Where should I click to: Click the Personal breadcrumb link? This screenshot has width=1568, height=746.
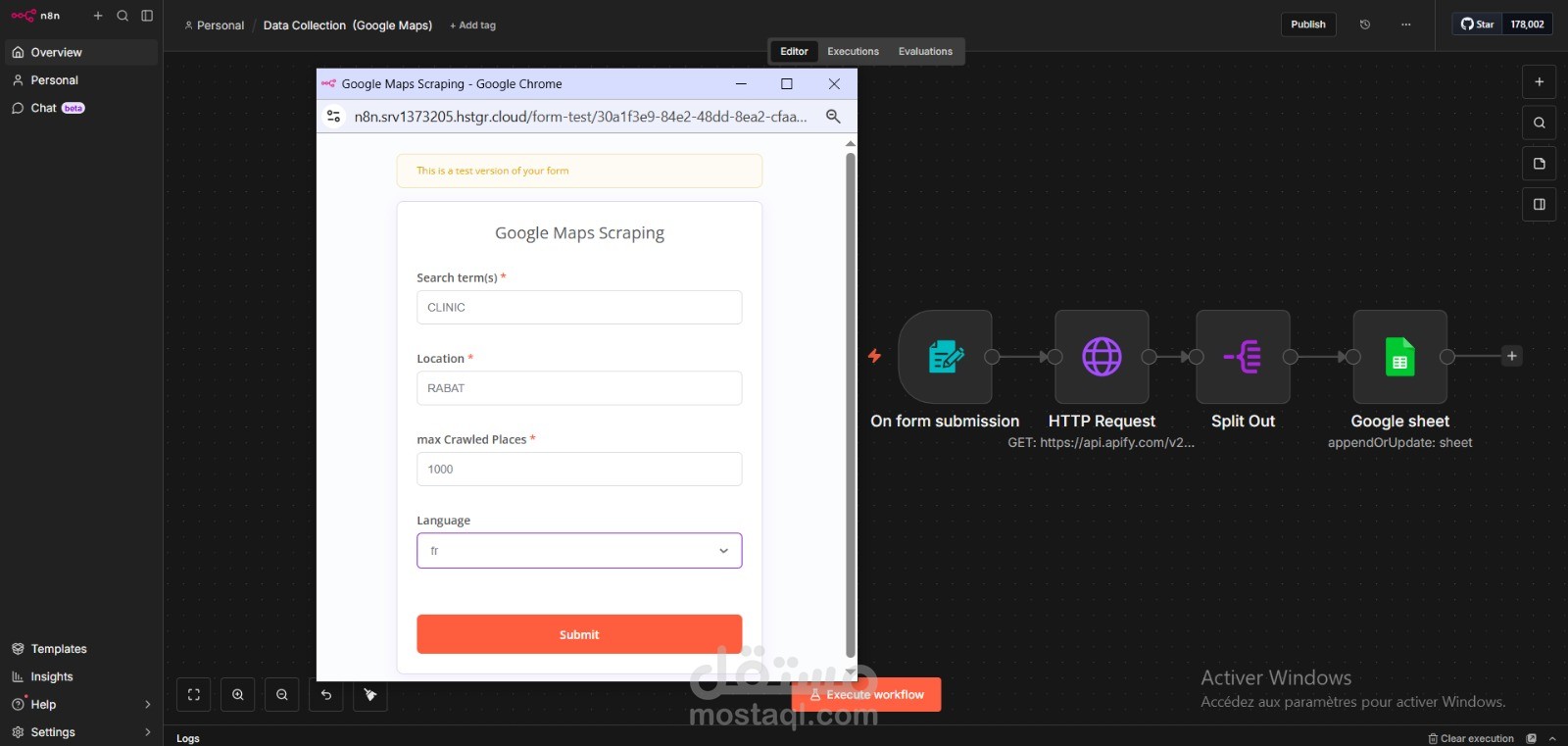click(215, 25)
